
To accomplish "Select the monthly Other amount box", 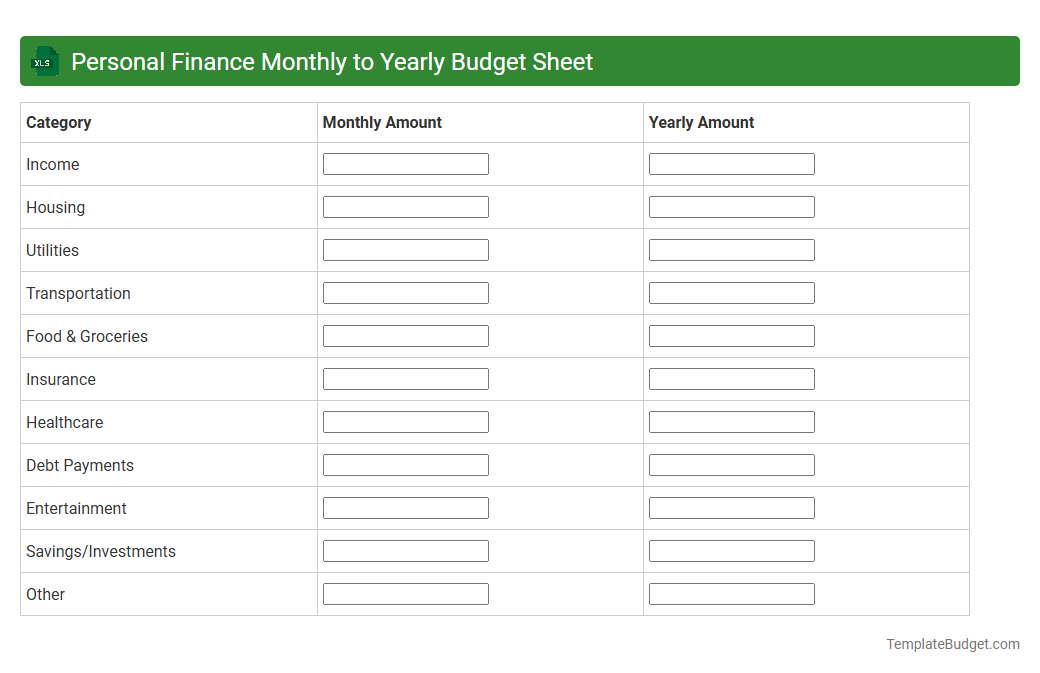I will click(405, 593).
